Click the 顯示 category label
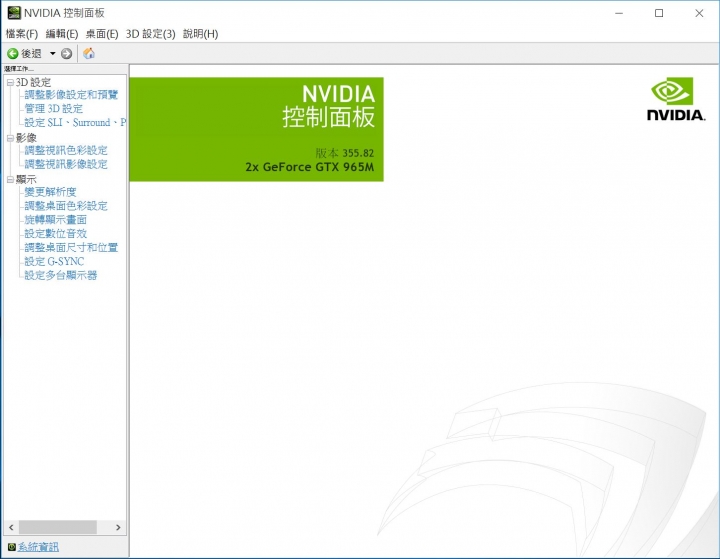Screen dimensions: 720x559 [x=26, y=180]
